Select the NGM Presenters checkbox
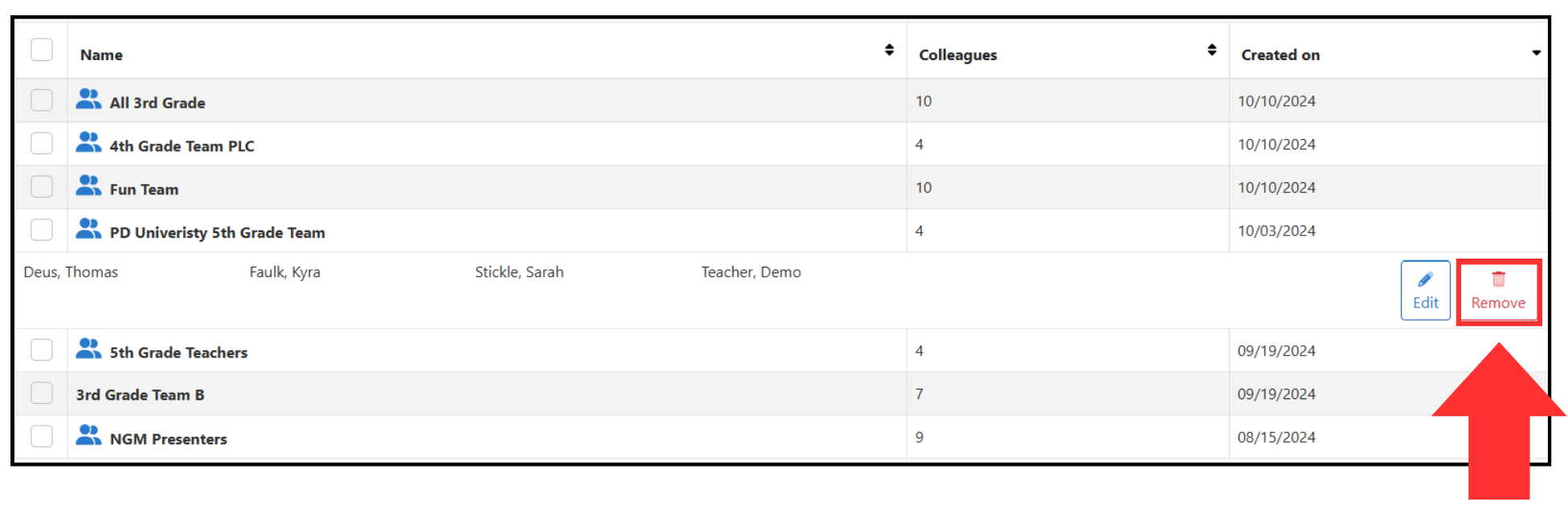1568x522 pixels. click(x=42, y=436)
